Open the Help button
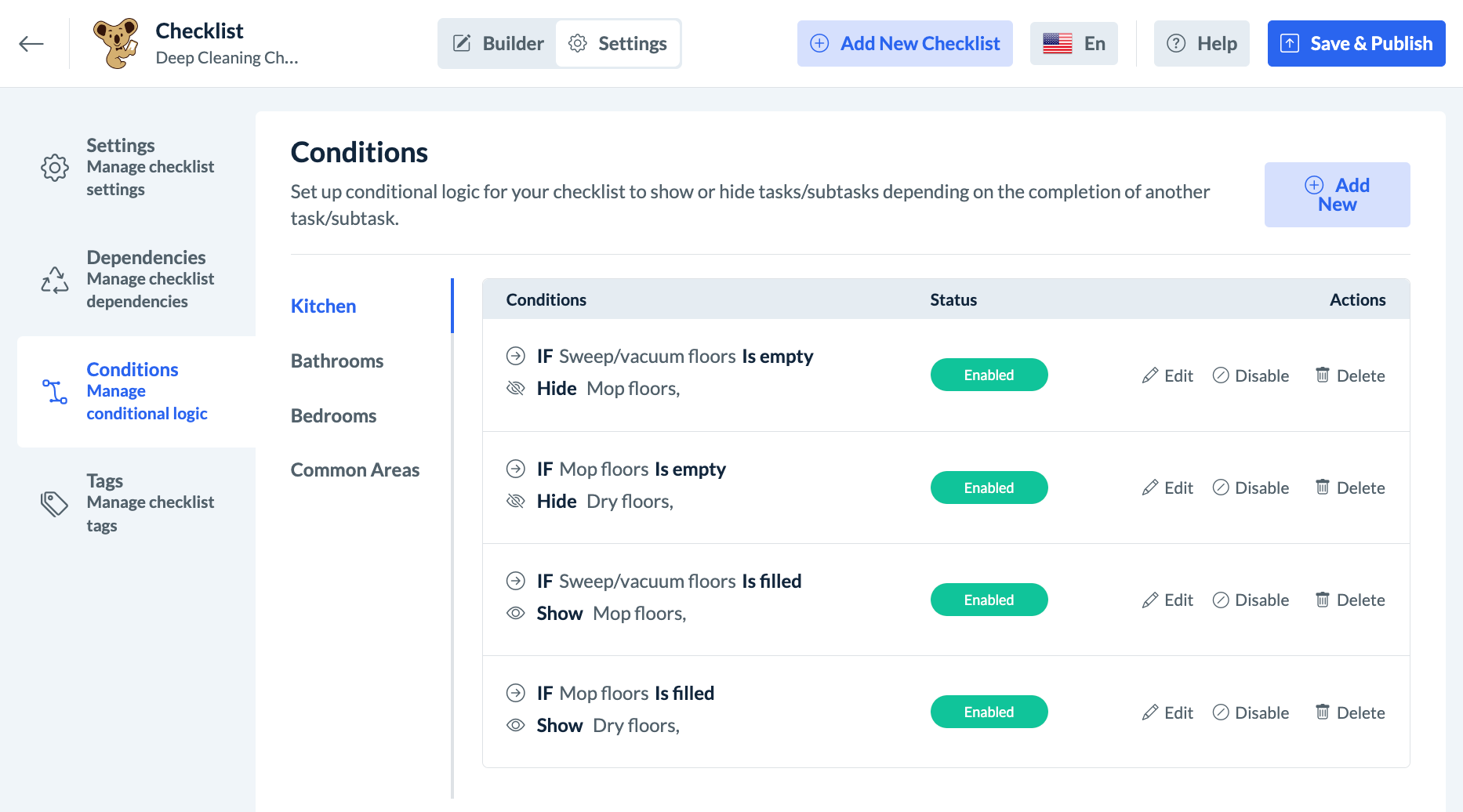Viewport: 1463px width, 812px height. coord(1201,44)
